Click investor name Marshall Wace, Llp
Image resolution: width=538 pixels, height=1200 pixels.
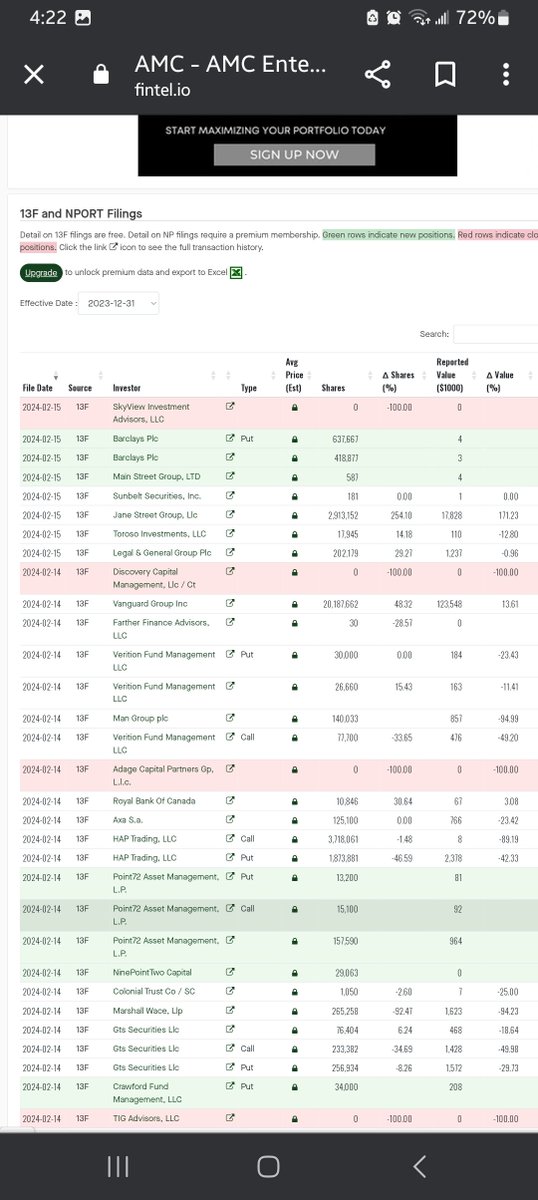(x=150, y=1010)
